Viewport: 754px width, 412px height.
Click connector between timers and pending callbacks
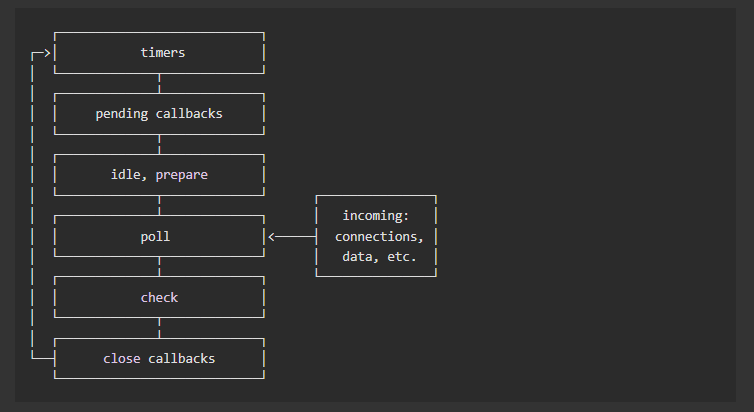coord(159,83)
